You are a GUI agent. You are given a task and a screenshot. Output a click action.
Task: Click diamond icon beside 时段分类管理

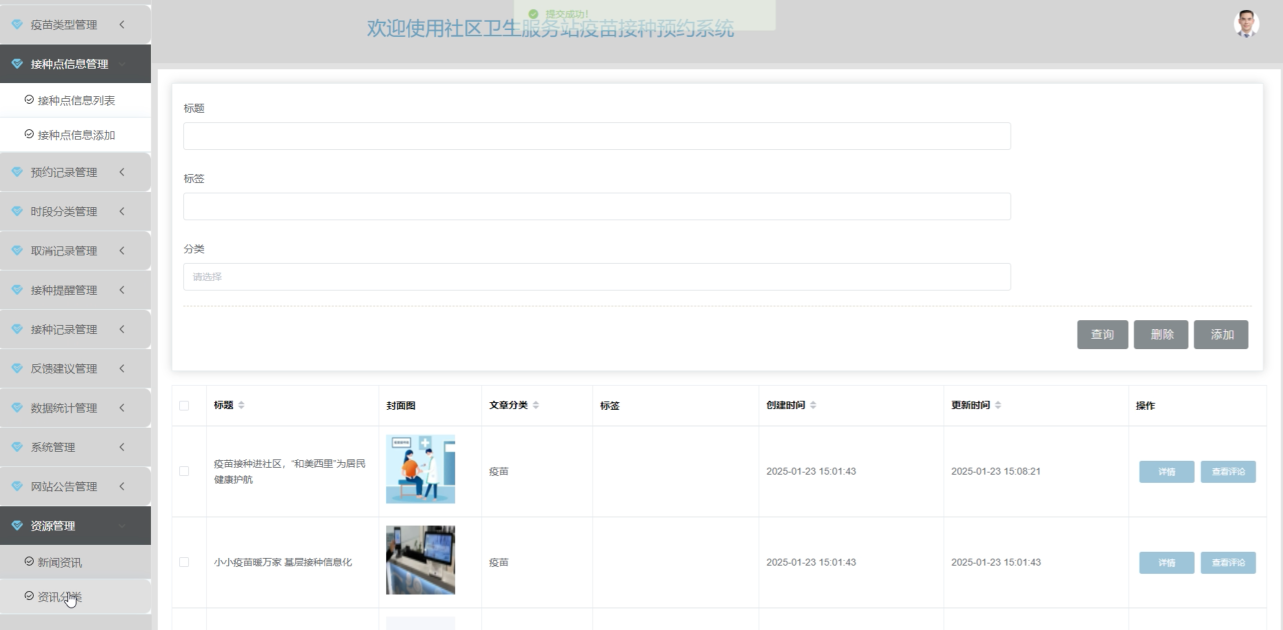[17, 211]
